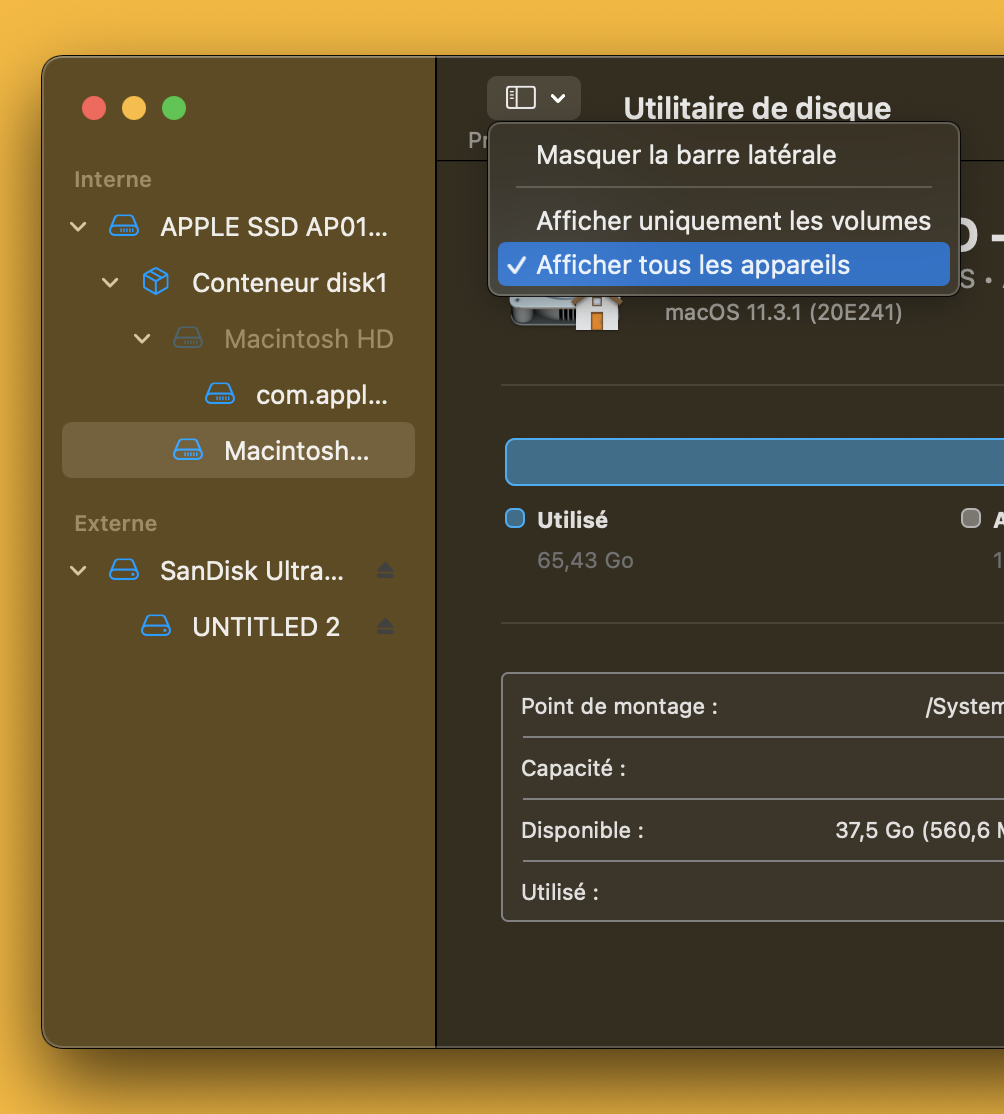Click the blue Utilisé color swatch
Screen dimensions: 1004x1114
click(x=515, y=518)
